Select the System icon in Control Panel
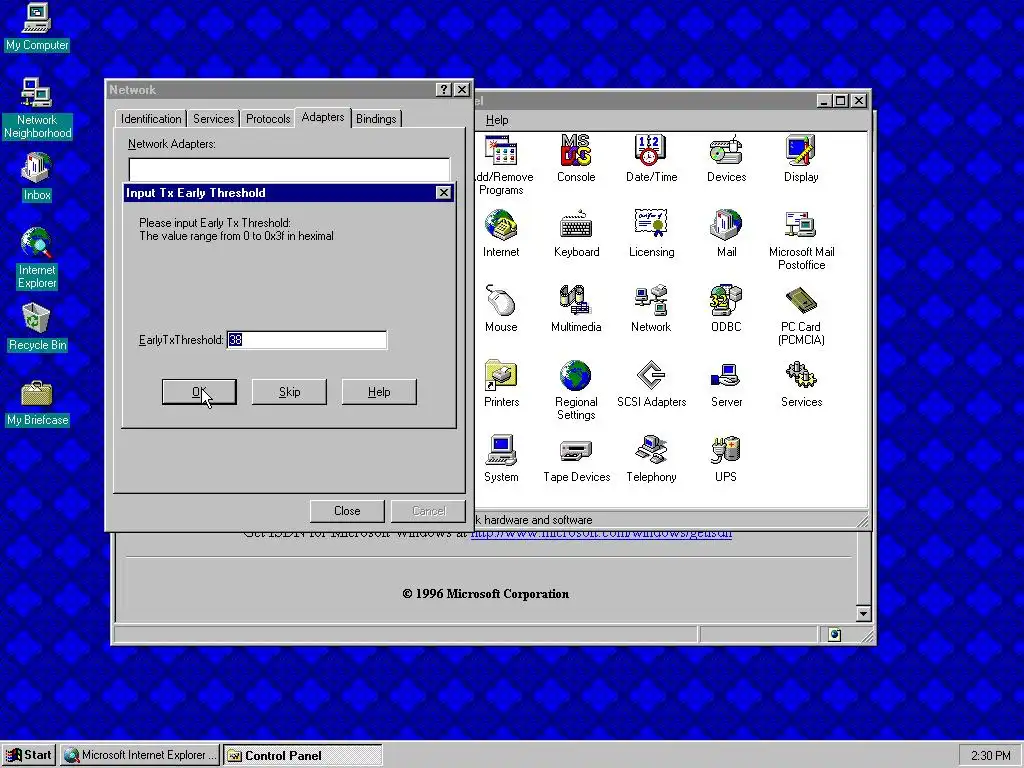The height and width of the screenshot is (768, 1024). click(501, 458)
